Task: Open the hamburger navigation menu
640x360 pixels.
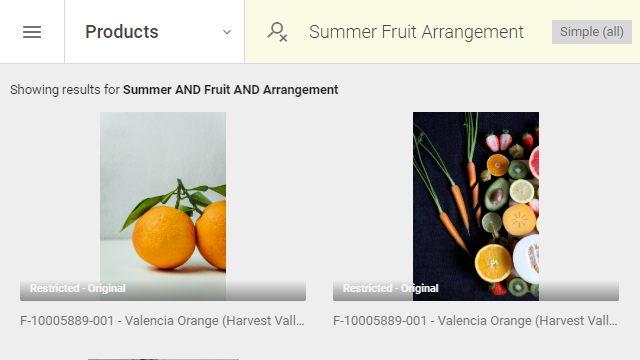Action: click(32, 32)
